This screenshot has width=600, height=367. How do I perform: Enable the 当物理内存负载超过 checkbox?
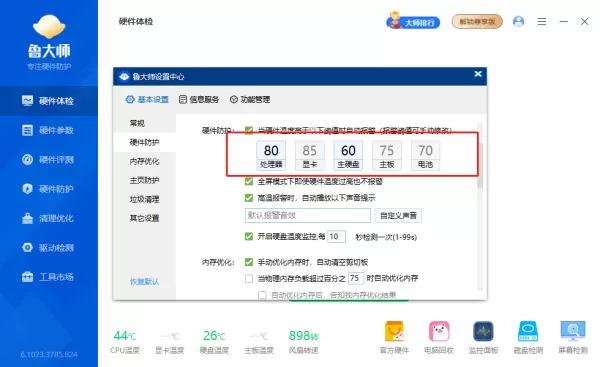pyautogui.click(x=249, y=278)
